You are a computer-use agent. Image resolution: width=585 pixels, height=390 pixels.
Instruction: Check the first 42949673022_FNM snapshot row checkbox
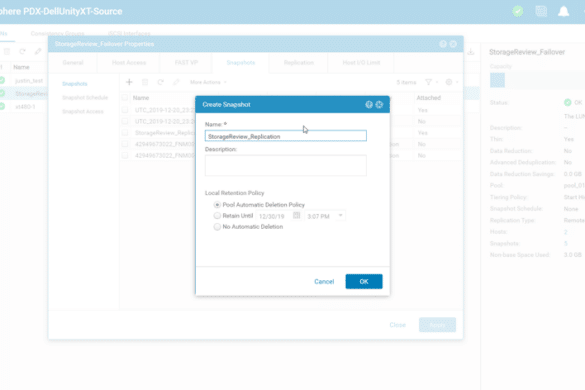click(x=125, y=144)
